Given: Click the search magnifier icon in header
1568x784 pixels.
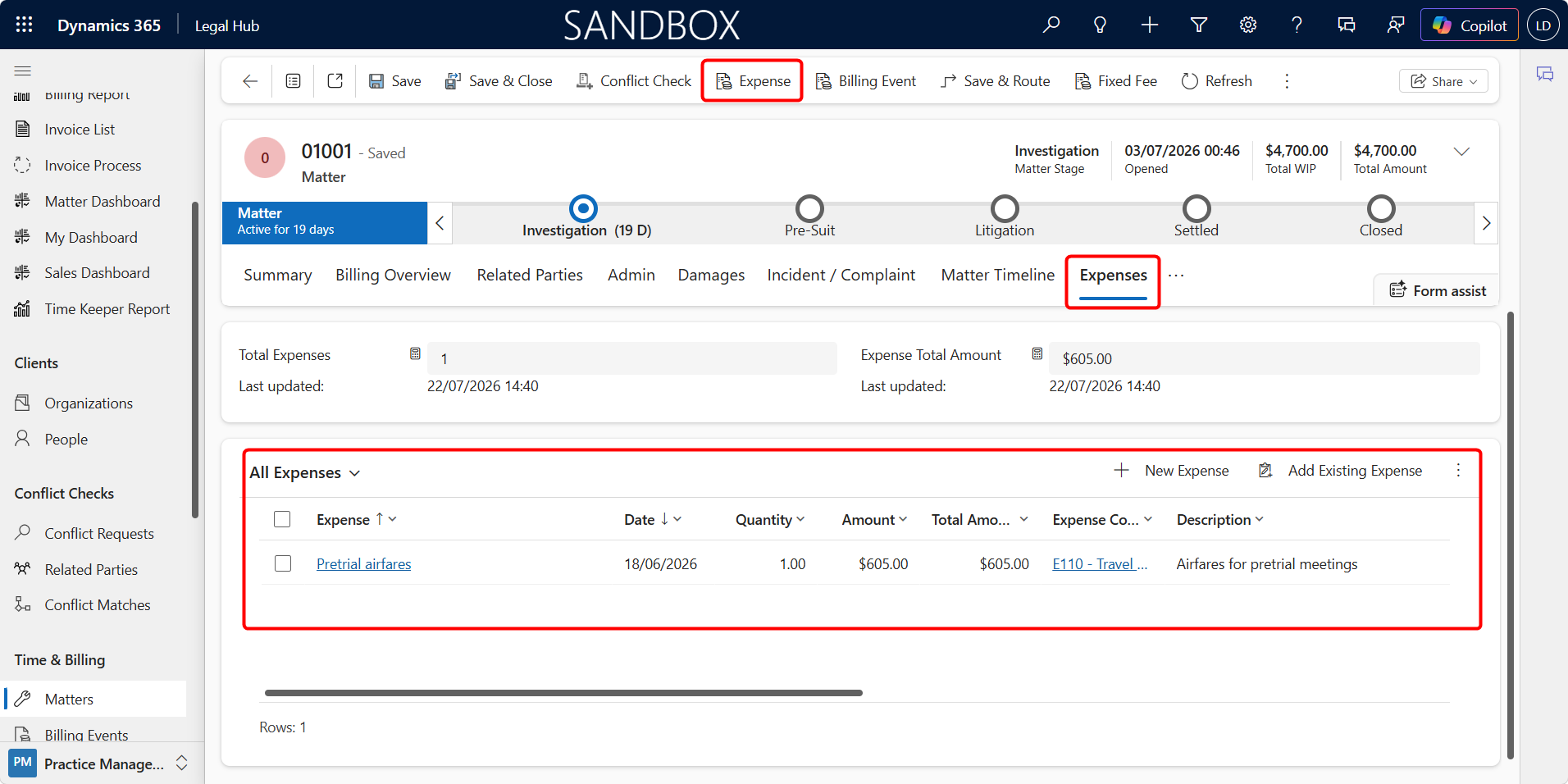Looking at the screenshot, I should 1051,25.
